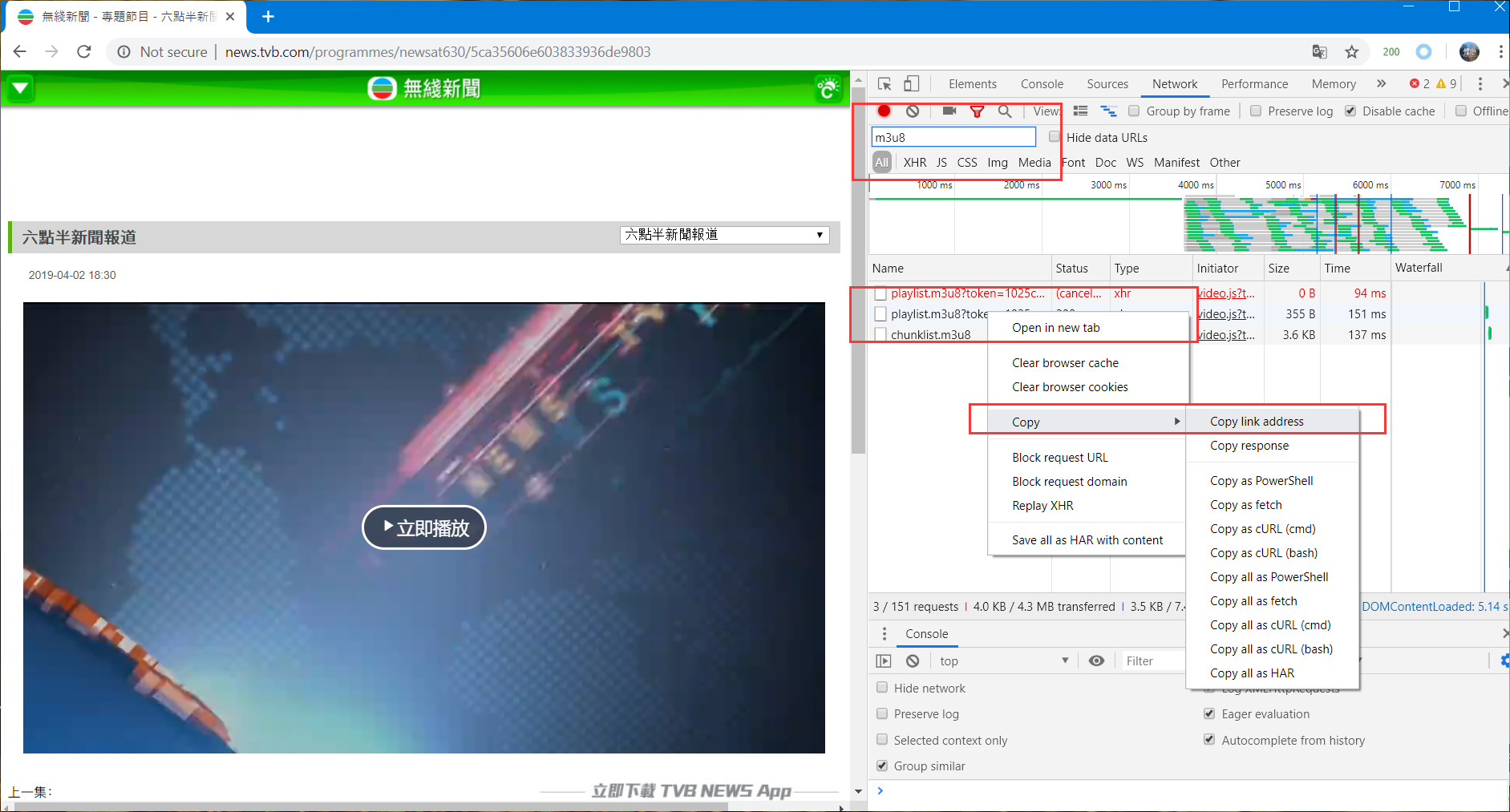Enable the Preserve log checkbox in Network toolbar
The image size is (1510, 812).
tap(1256, 111)
